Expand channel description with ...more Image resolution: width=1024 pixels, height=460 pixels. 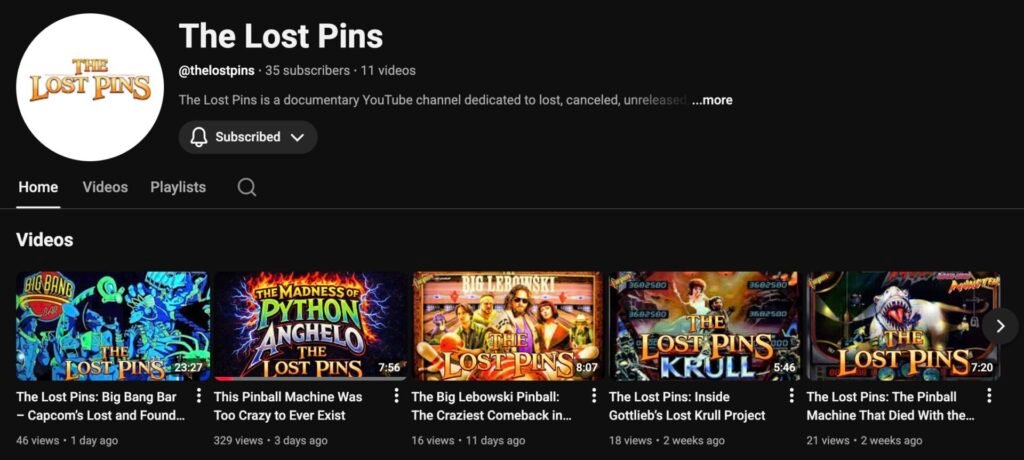point(712,100)
